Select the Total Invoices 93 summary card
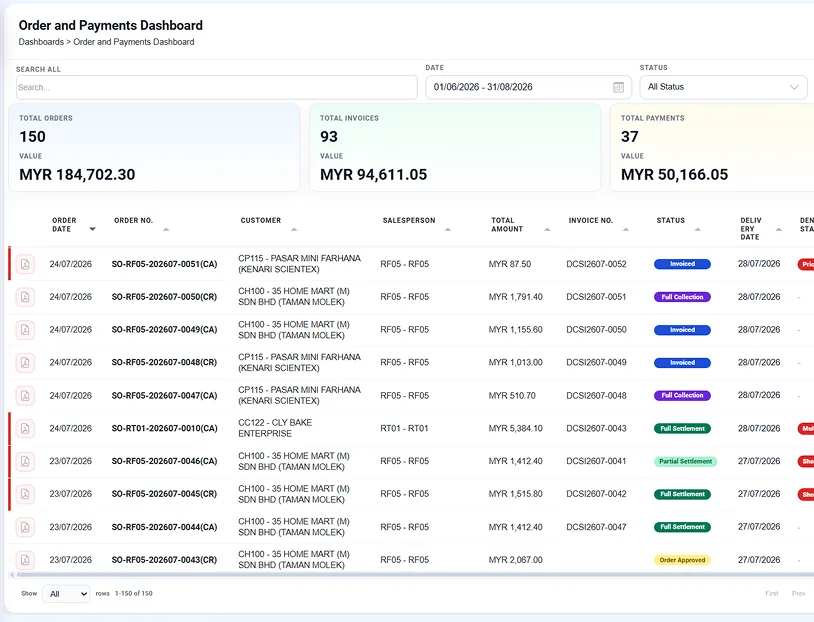Screen dimensions: 814x622 tap(455, 147)
